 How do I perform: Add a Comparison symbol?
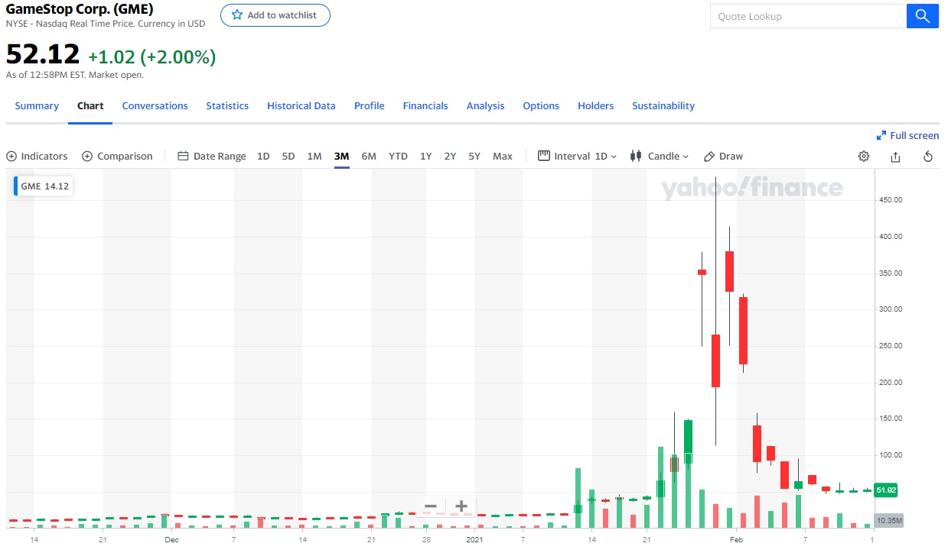point(117,156)
